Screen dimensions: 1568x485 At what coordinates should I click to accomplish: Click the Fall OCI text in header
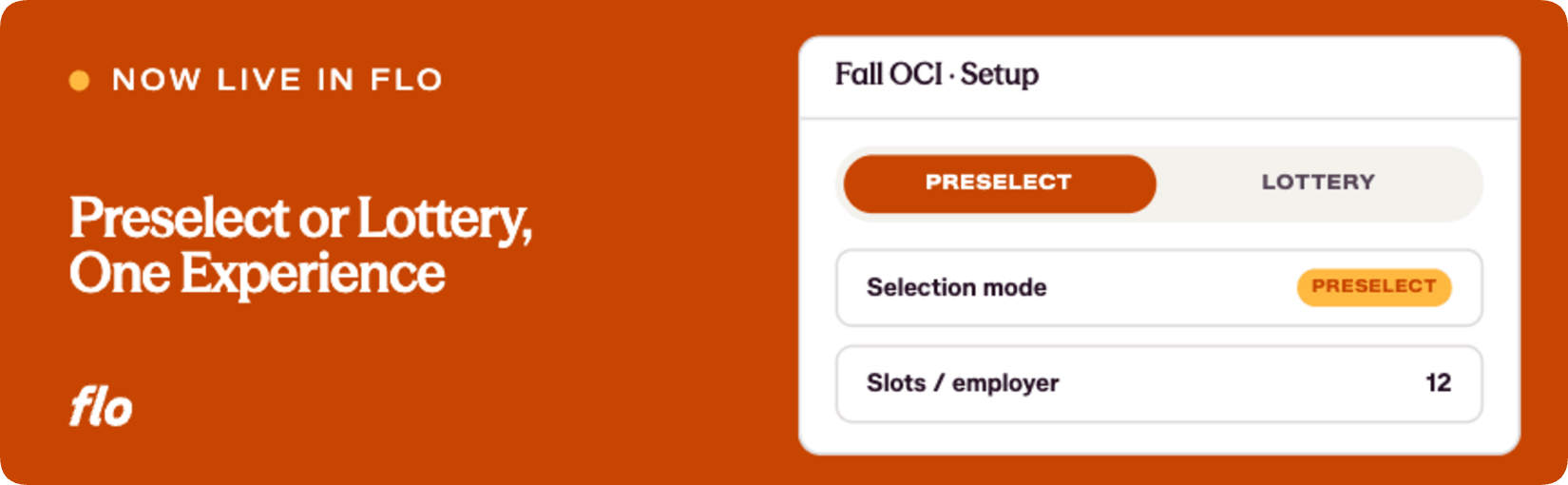point(889,74)
